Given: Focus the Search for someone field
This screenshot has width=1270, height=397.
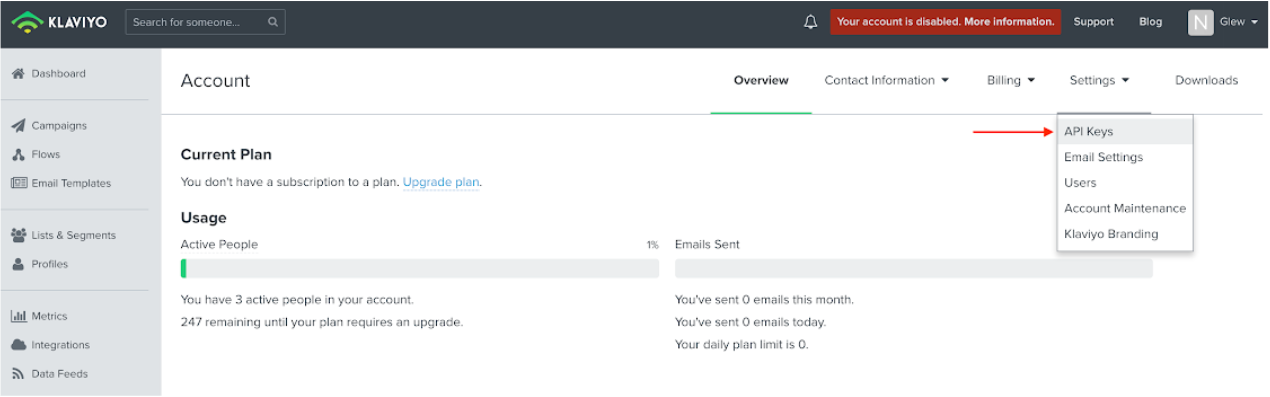Looking at the screenshot, I should coord(205,22).
